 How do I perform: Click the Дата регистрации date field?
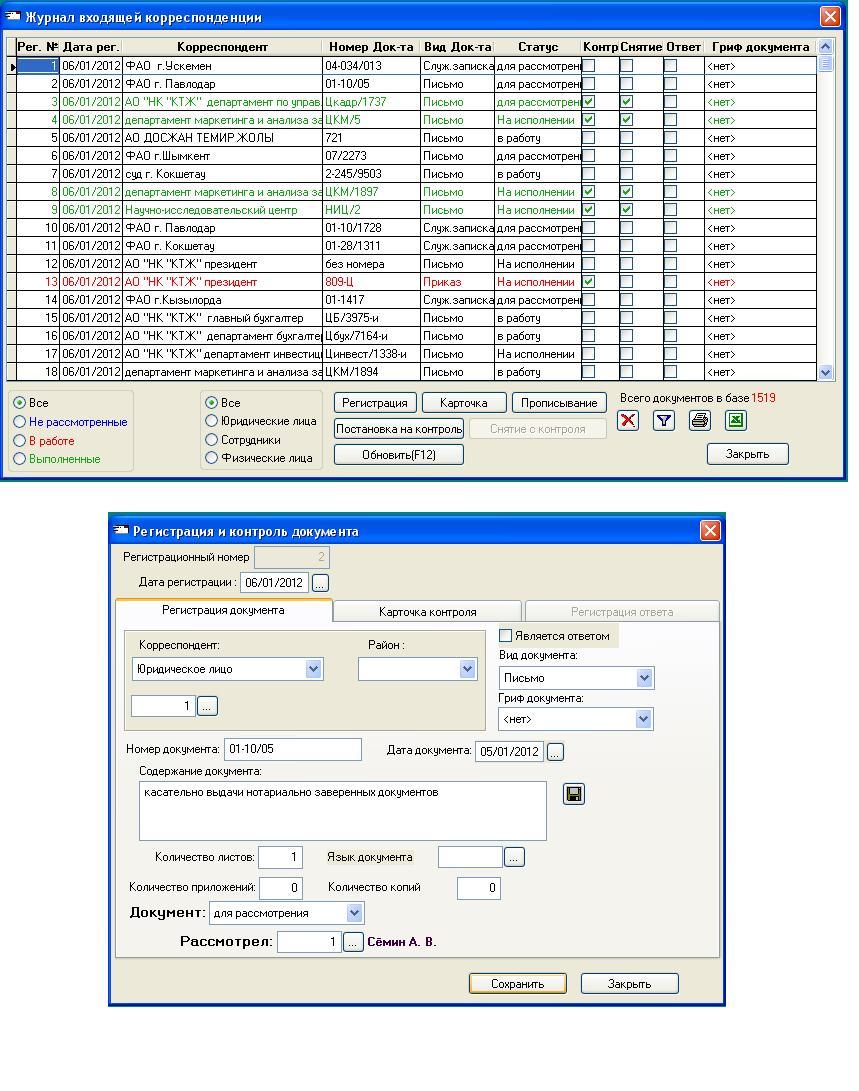275,583
